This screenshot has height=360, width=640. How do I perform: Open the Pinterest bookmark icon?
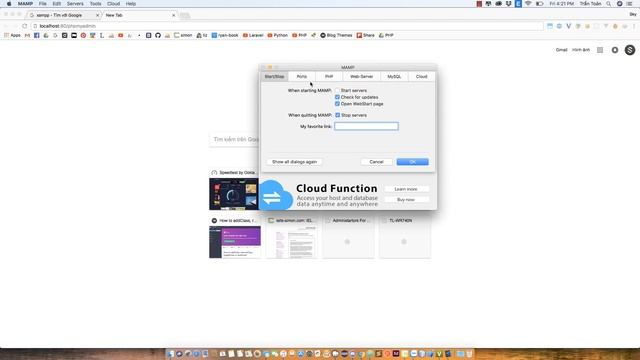83,35
